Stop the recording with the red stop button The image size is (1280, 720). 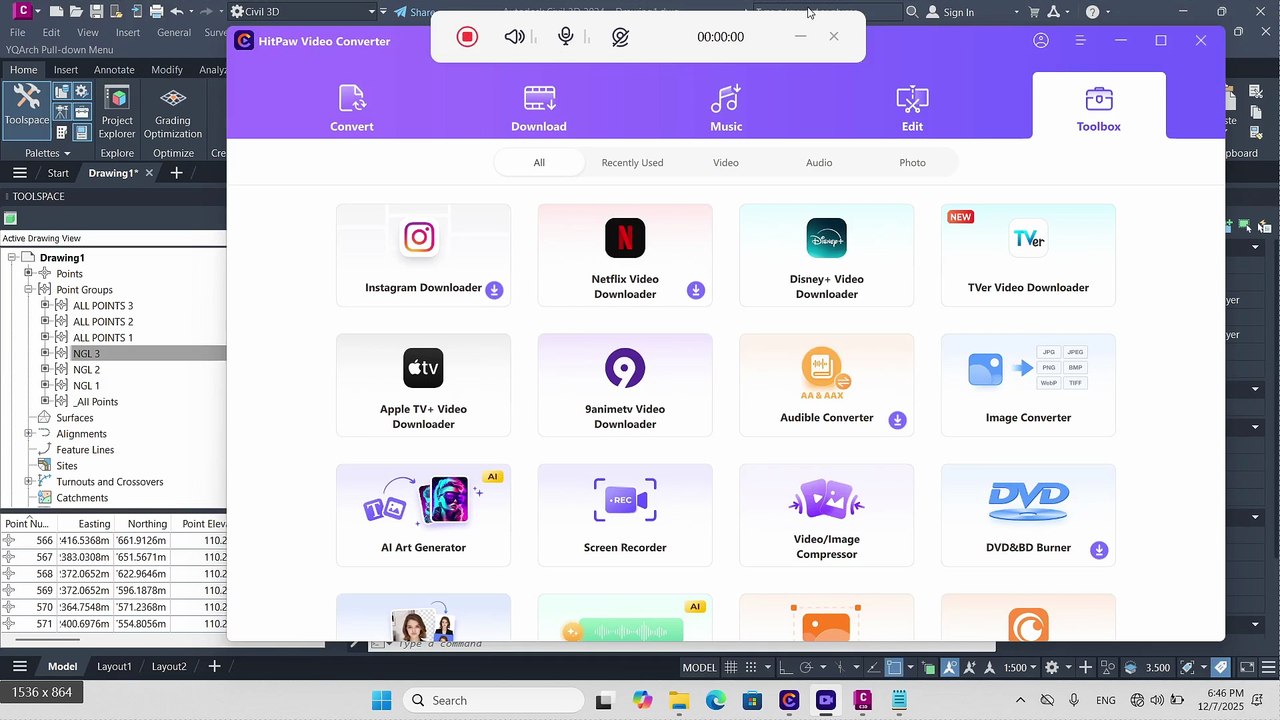coord(467,37)
